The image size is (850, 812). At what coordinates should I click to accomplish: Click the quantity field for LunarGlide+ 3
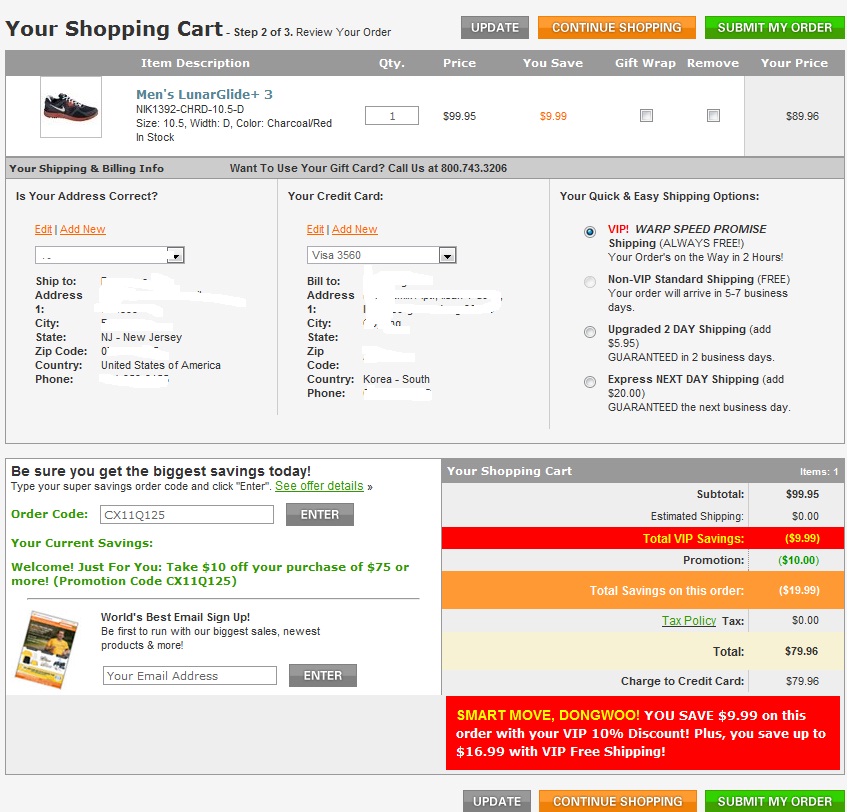[391, 116]
